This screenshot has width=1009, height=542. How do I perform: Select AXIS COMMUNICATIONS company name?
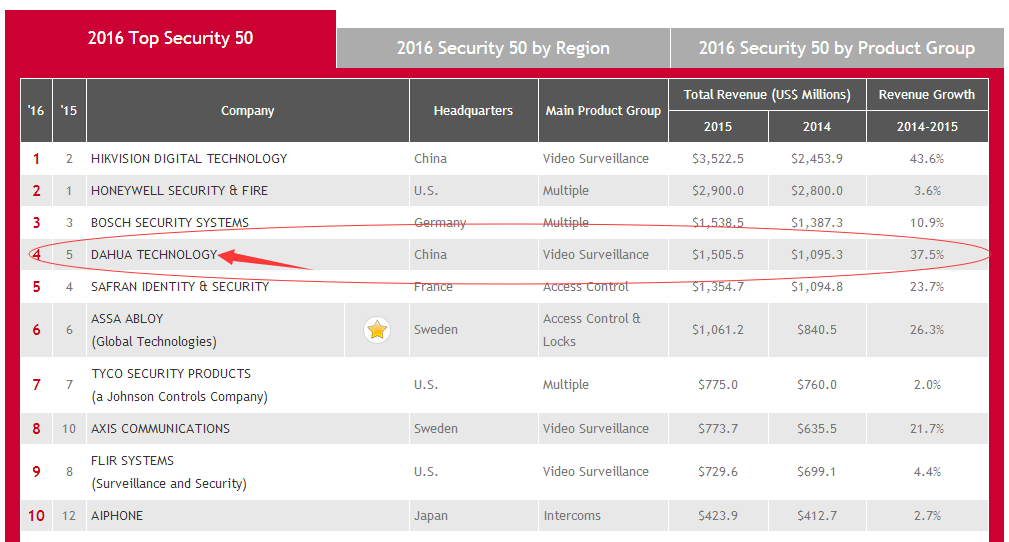tap(160, 429)
